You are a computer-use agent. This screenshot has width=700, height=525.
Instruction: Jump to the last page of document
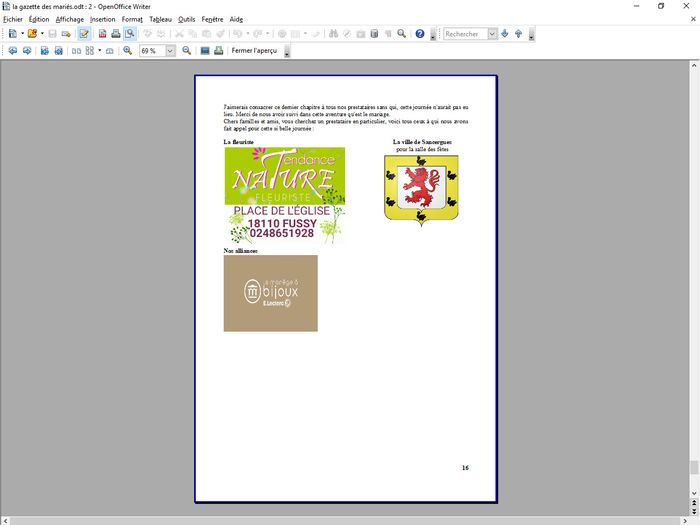[58, 50]
